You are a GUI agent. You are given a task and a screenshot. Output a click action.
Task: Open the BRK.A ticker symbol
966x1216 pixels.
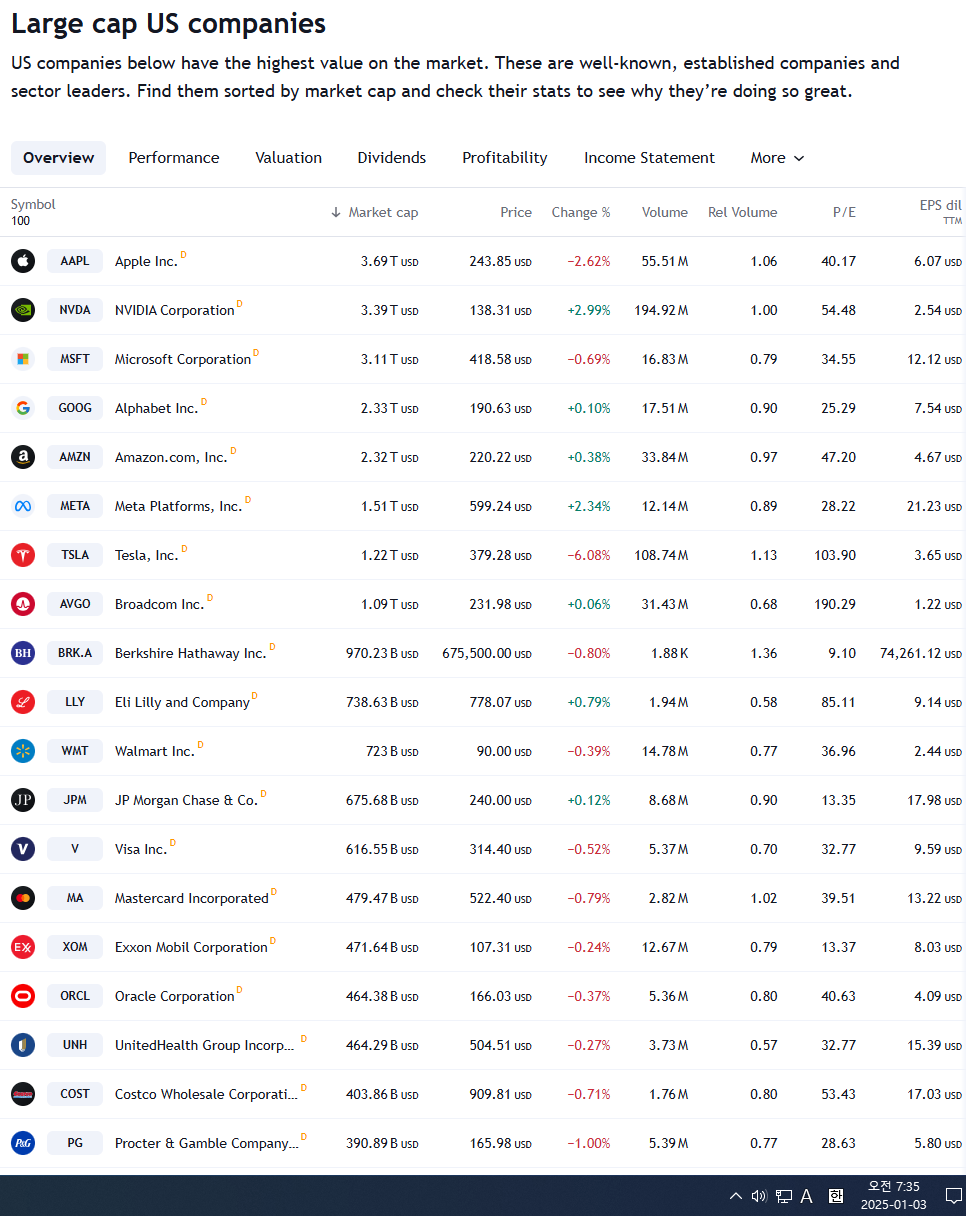[75, 653]
